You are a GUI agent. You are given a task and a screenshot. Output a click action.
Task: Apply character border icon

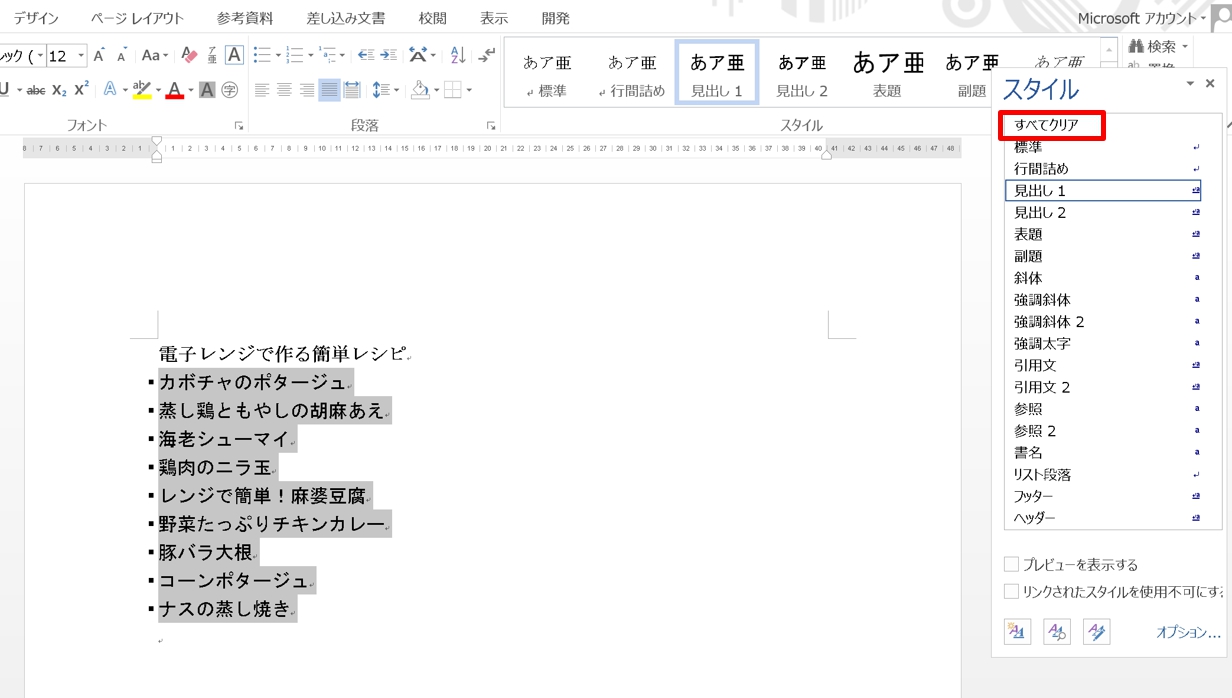tap(234, 56)
